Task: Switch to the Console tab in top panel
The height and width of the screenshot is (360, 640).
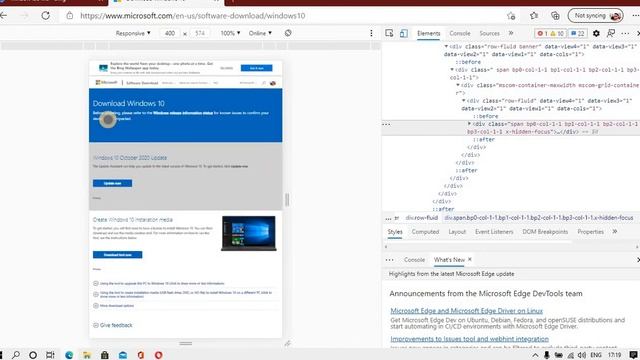Action: 460,33
